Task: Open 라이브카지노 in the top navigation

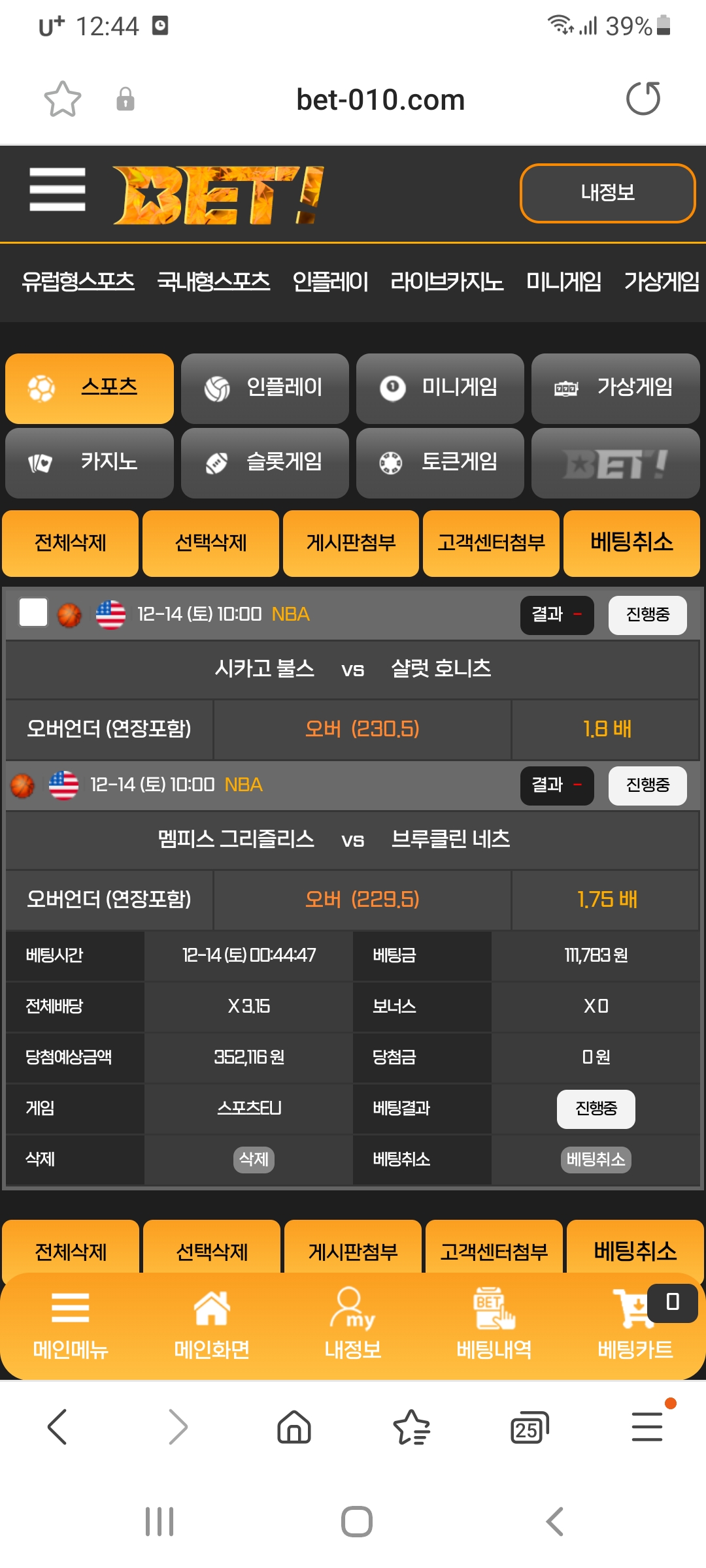Action: (447, 282)
